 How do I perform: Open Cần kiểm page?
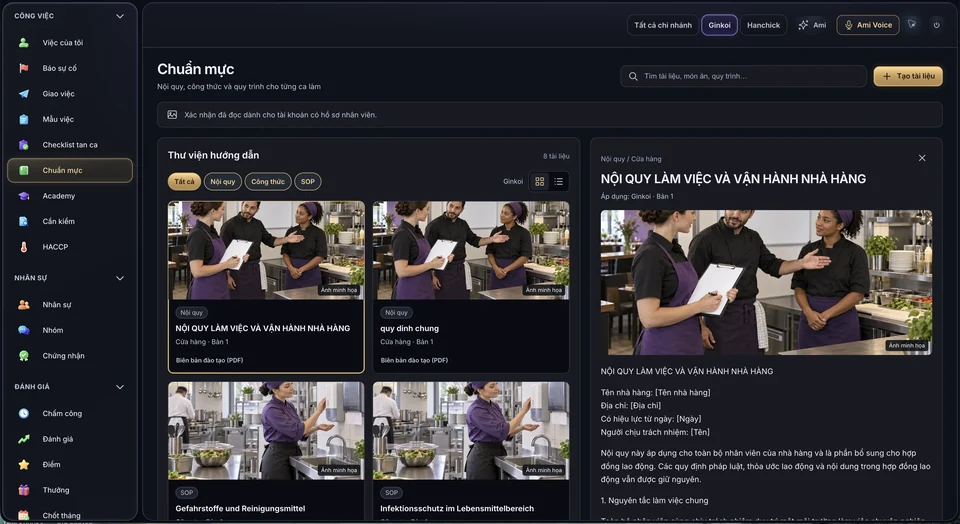pyautogui.click(x=69, y=222)
